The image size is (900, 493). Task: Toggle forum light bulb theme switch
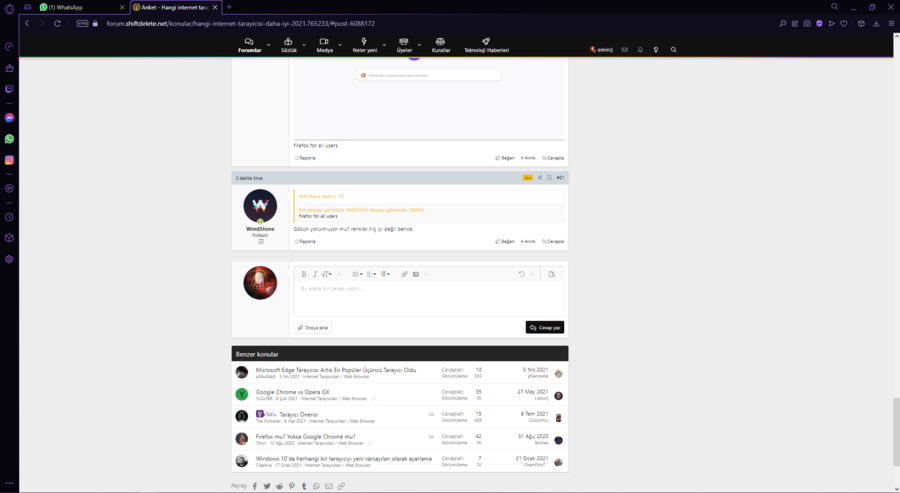pyautogui.click(x=656, y=50)
